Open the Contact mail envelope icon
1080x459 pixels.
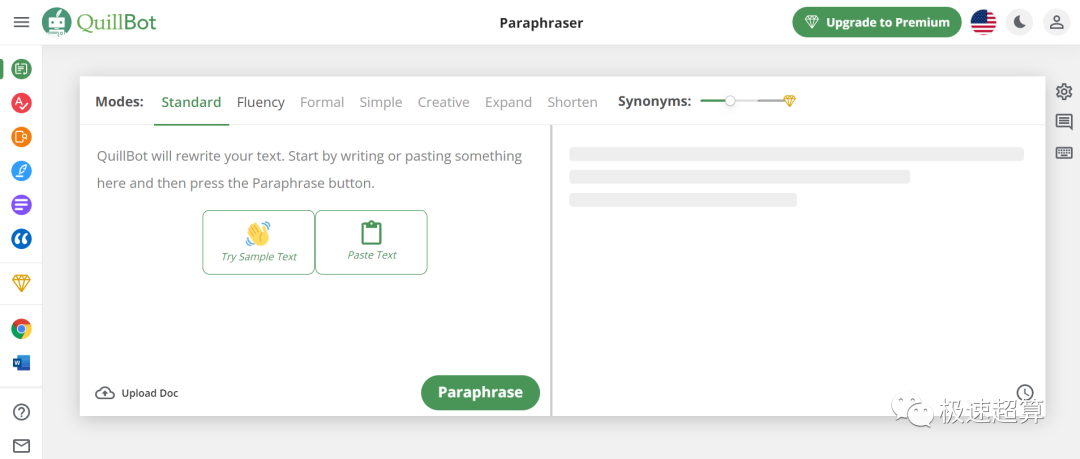pos(21,446)
